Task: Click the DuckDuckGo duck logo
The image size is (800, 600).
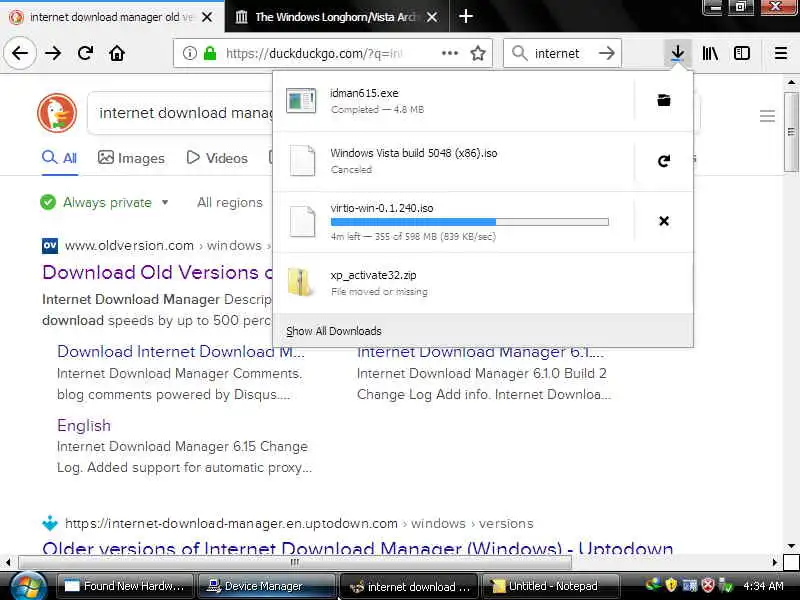Action: pyautogui.click(x=57, y=113)
